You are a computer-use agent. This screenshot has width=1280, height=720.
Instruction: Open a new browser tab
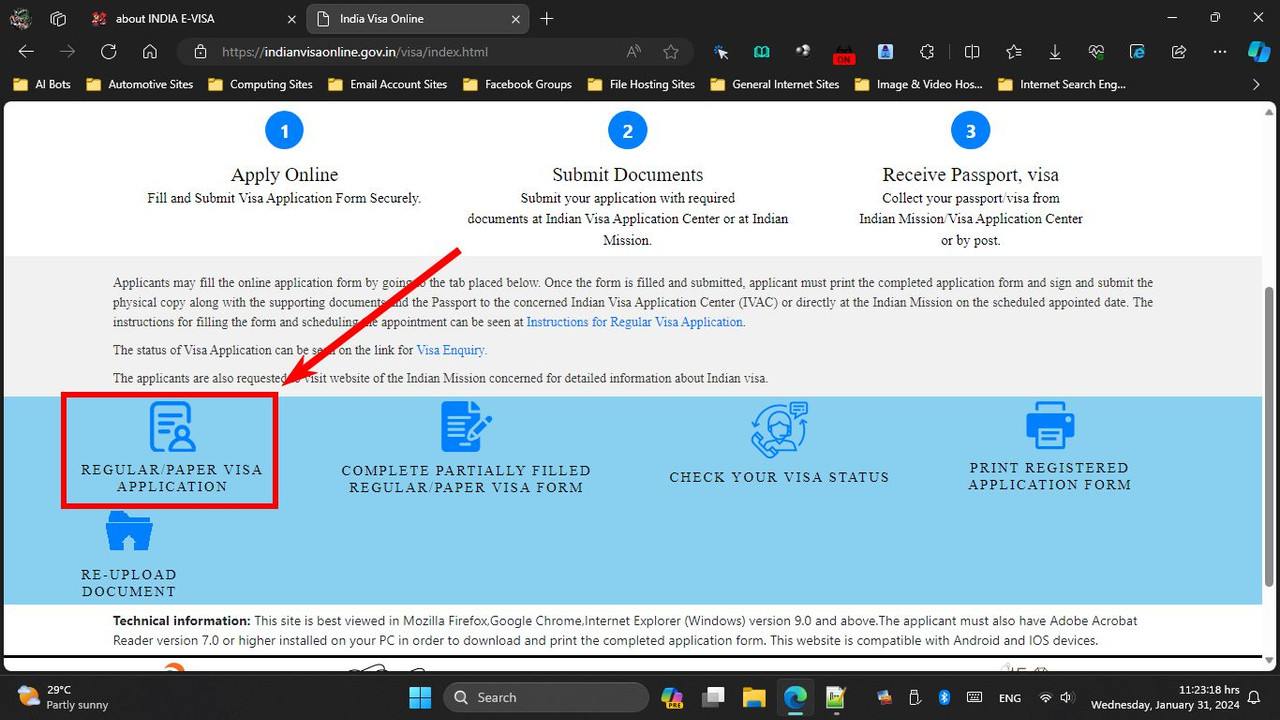point(547,18)
